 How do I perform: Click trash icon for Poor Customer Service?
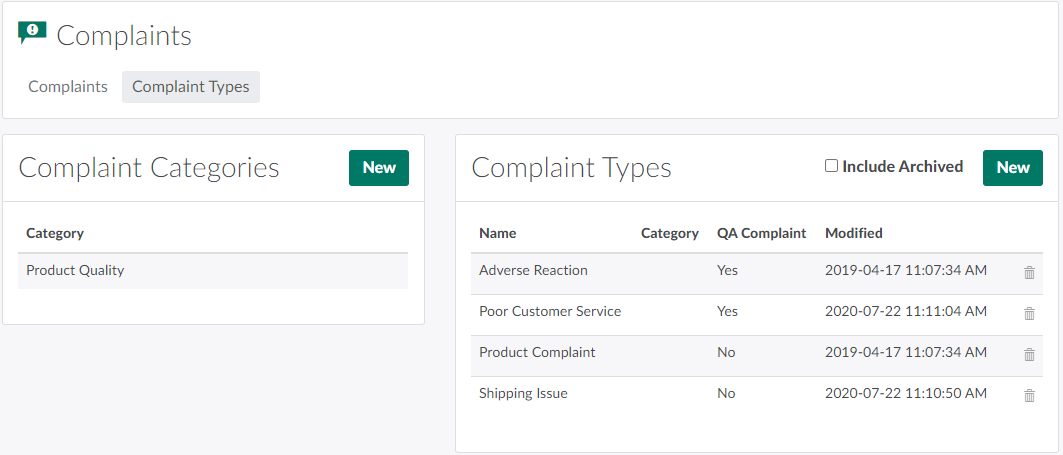(1029, 313)
